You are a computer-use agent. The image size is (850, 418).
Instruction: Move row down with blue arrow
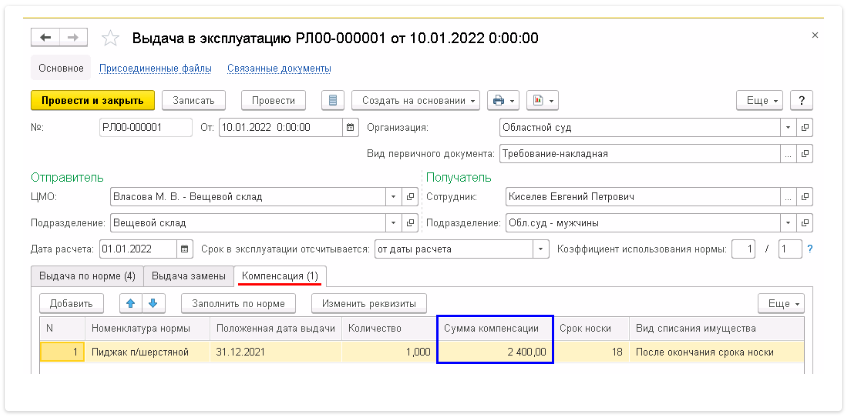pyautogui.click(x=152, y=303)
